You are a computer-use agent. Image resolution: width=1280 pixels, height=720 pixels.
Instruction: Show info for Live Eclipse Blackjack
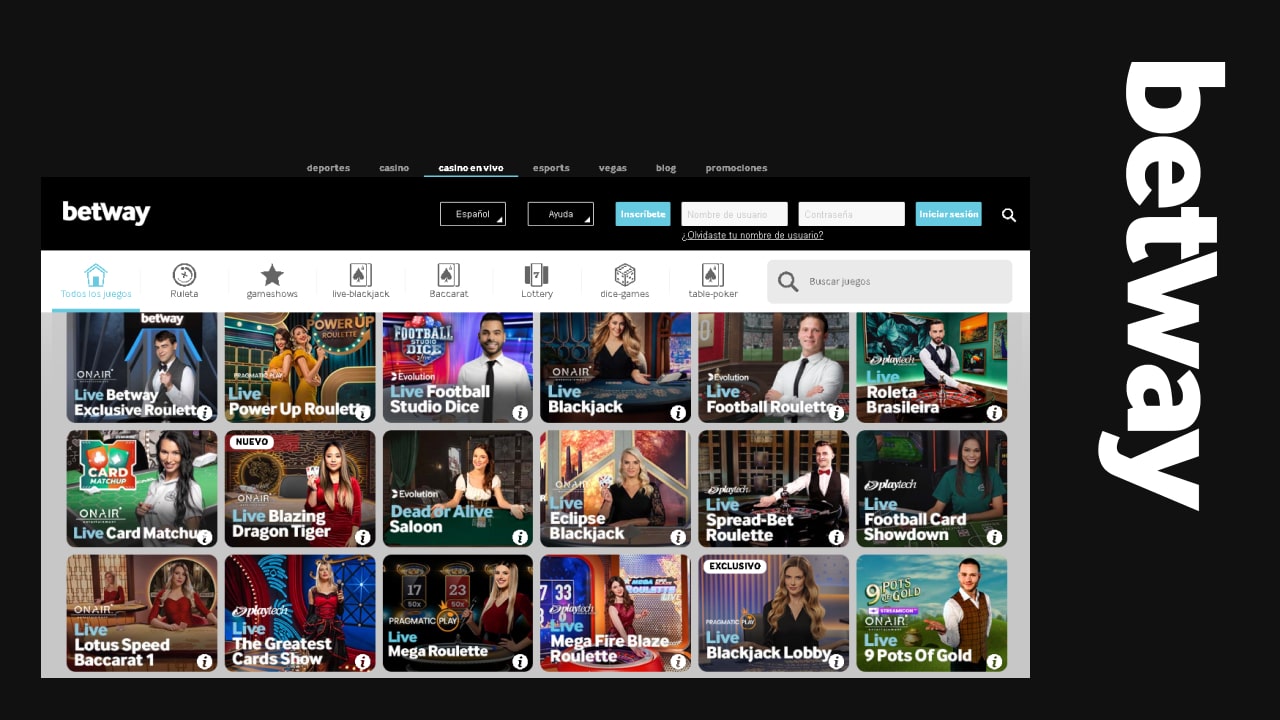pyautogui.click(x=678, y=537)
